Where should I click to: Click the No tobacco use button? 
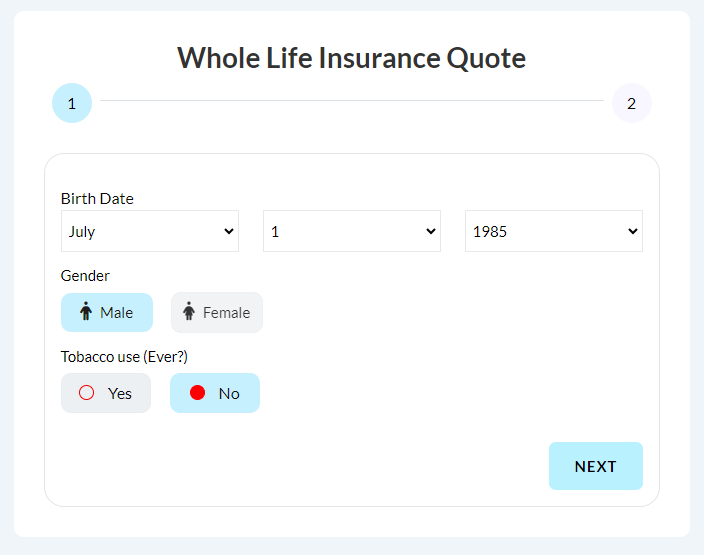(215, 393)
